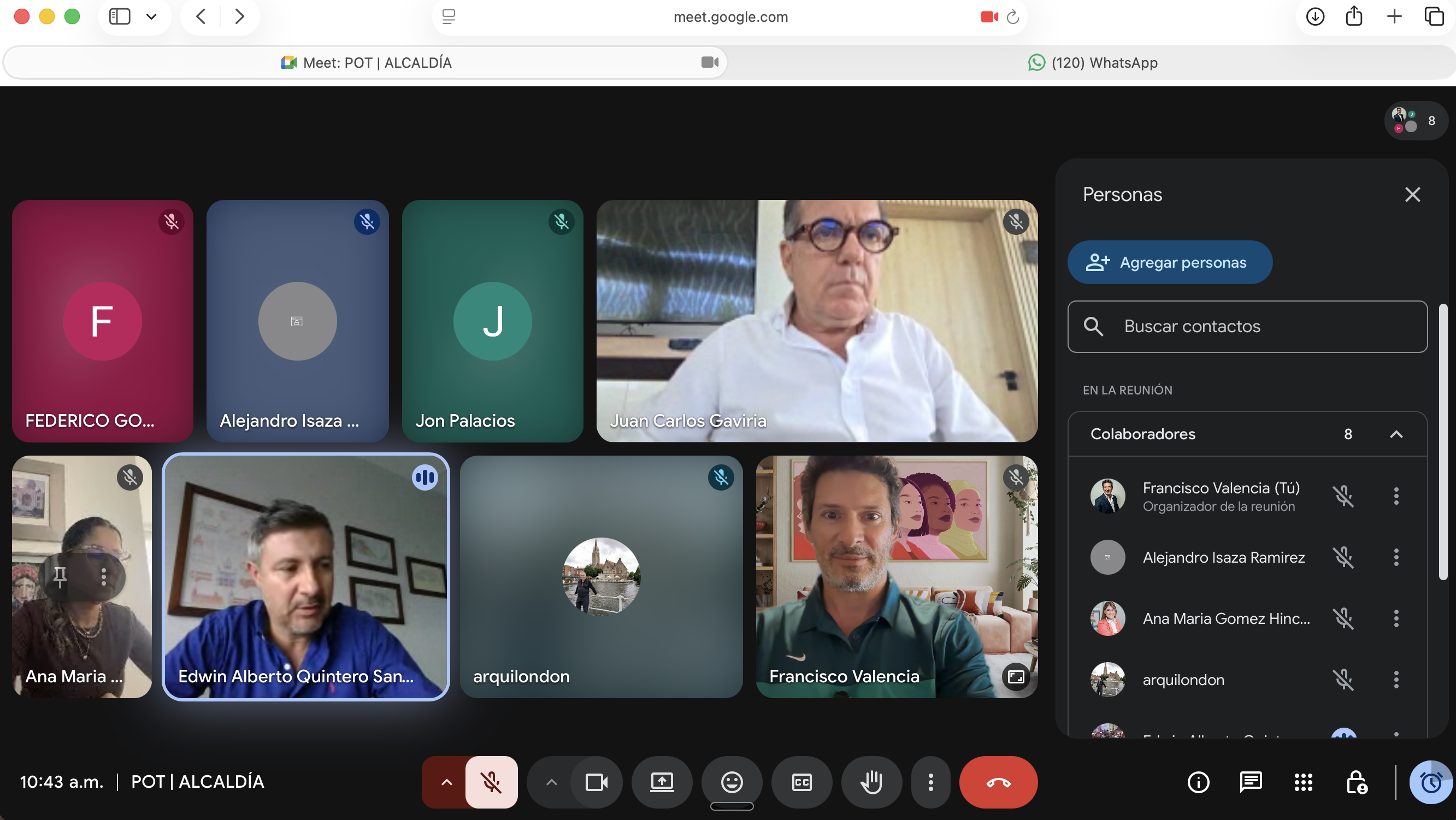Screen dimensions: 1456x820
Task: Open the sidebar tab group dropdown
Action: point(151,16)
